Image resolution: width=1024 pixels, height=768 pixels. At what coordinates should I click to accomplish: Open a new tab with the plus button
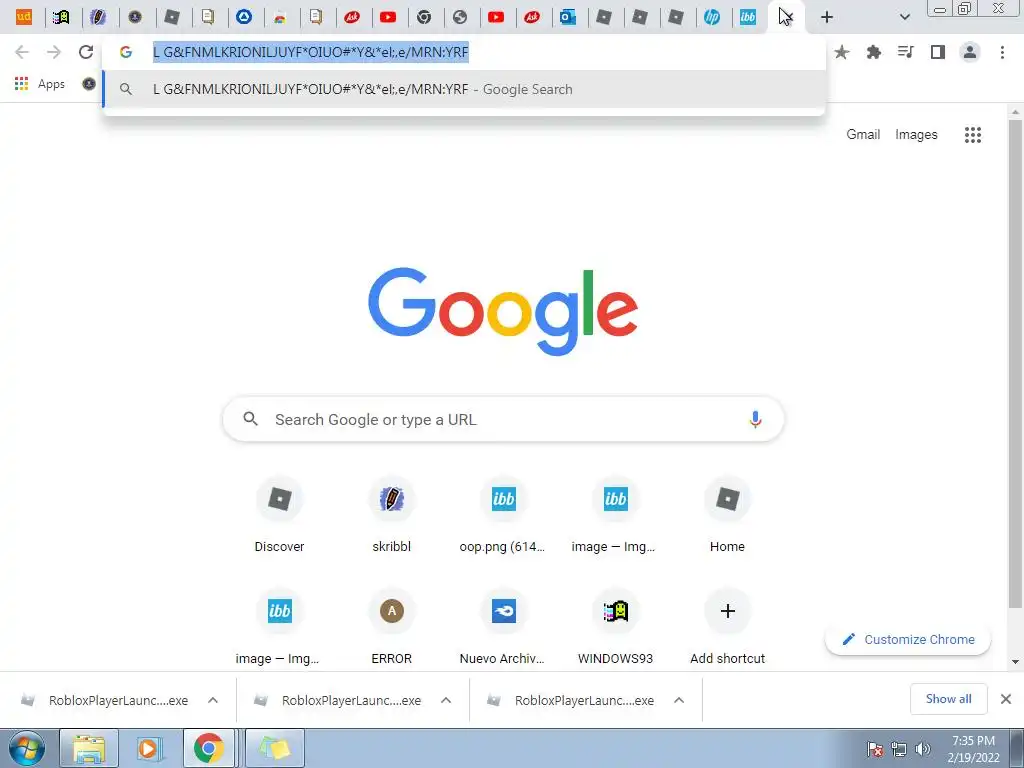click(x=827, y=17)
